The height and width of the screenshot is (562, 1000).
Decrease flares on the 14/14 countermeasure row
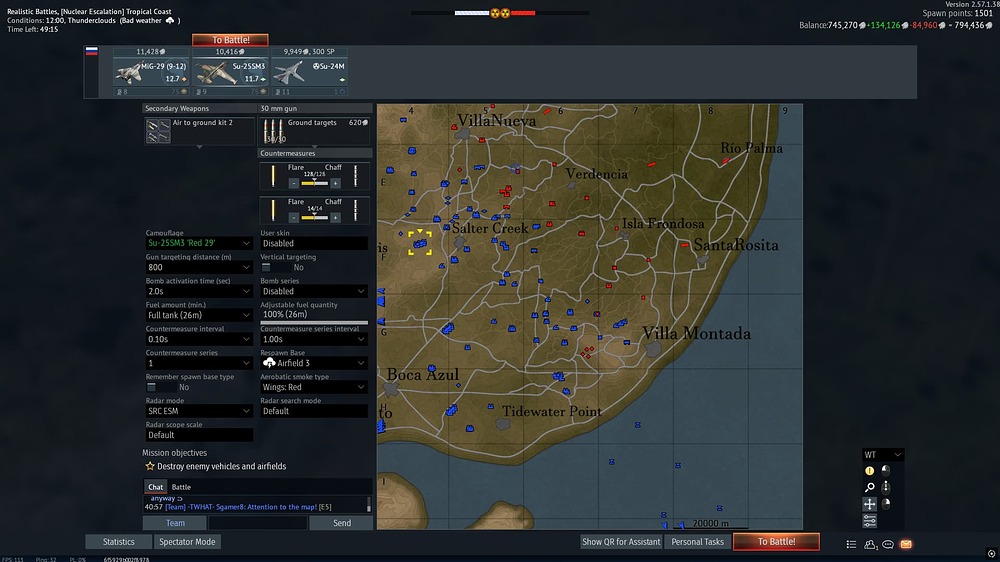click(x=293, y=218)
